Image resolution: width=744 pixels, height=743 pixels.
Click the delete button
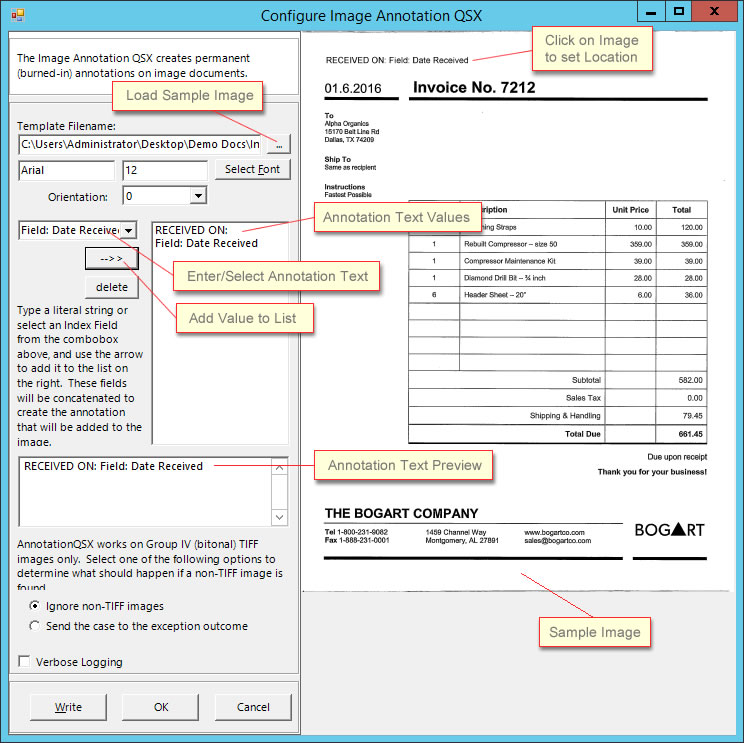click(112, 287)
